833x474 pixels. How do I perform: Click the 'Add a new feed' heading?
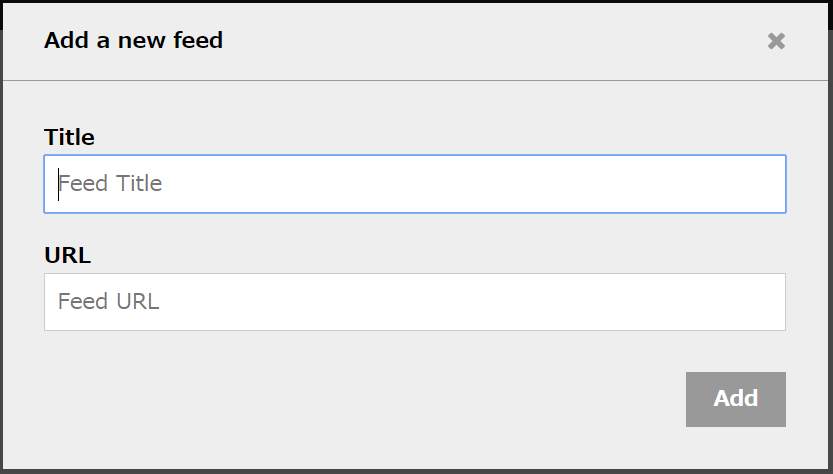point(133,41)
